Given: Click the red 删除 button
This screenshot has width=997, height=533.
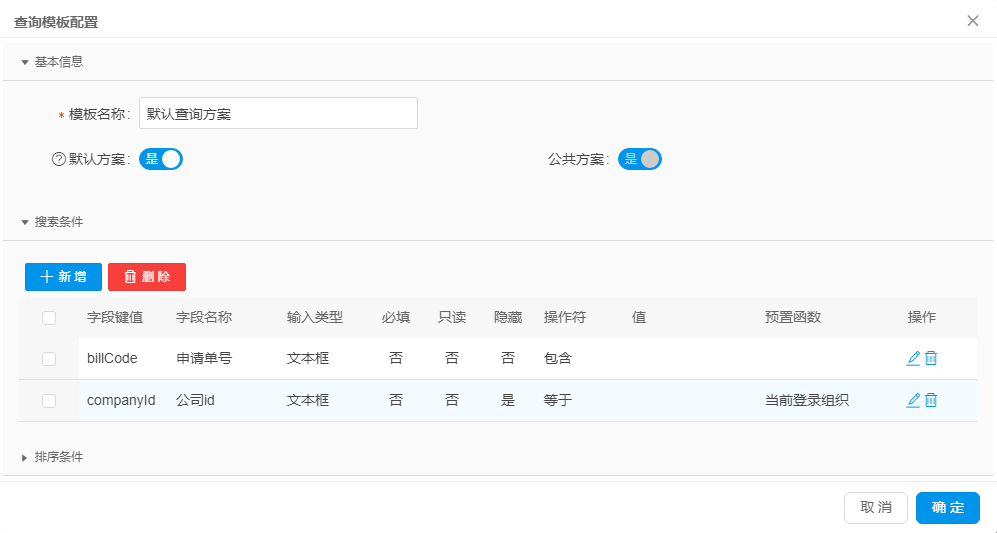Looking at the screenshot, I should point(147,277).
